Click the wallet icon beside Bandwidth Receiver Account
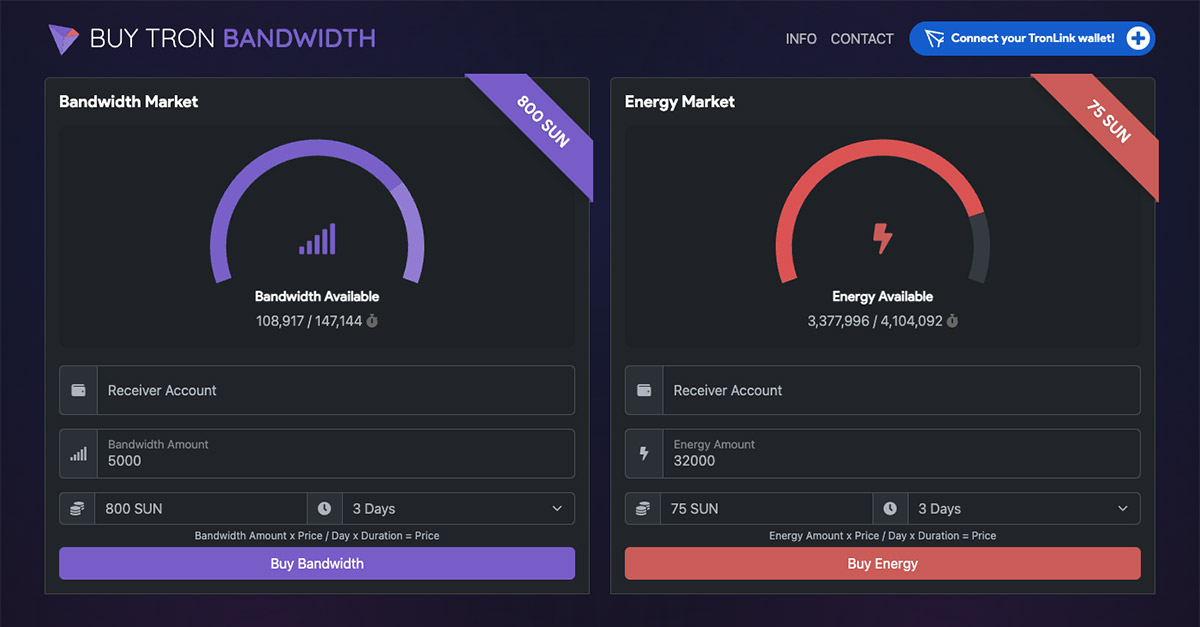Image resolution: width=1200 pixels, height=627 pixels. tap(77, 390)
